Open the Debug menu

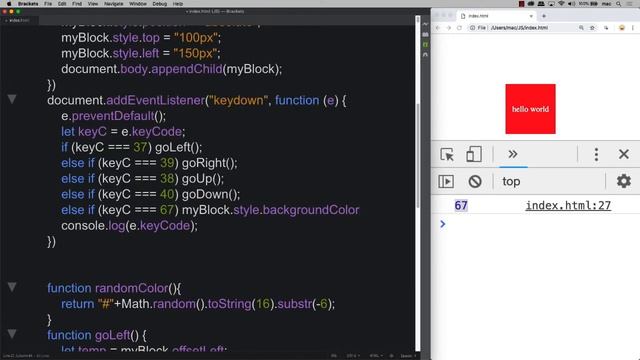[160, 4]
